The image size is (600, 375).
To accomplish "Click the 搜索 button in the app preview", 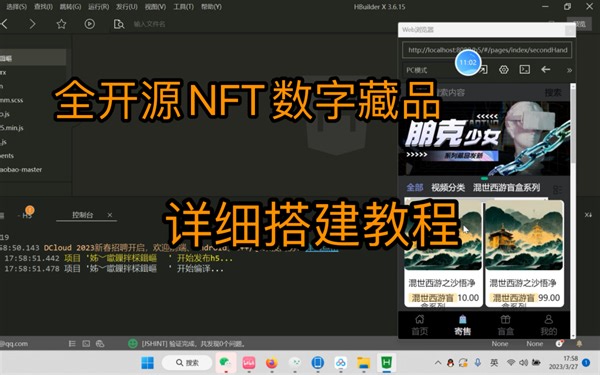I will click(x=553, y=93).
